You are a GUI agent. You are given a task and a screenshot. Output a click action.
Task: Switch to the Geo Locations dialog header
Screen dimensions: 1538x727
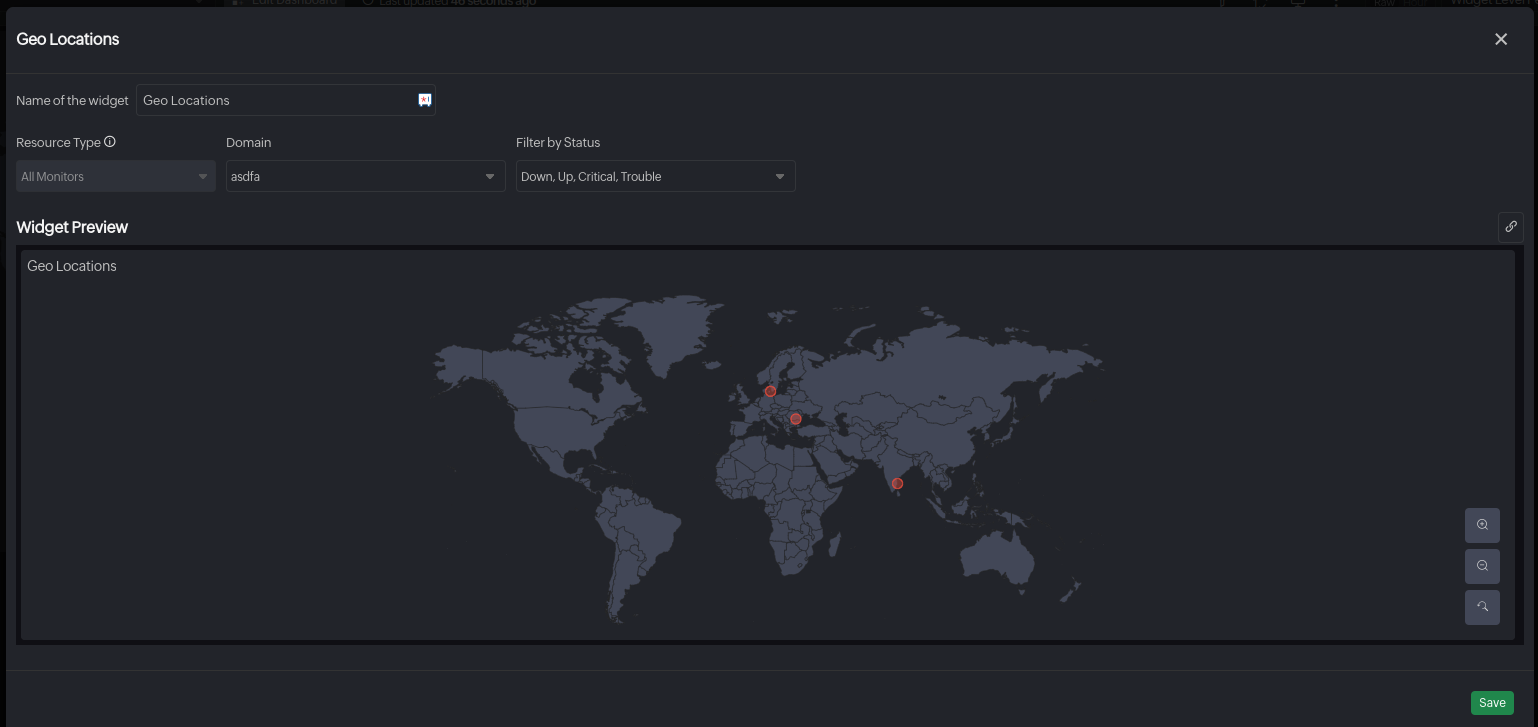point(67,39)
